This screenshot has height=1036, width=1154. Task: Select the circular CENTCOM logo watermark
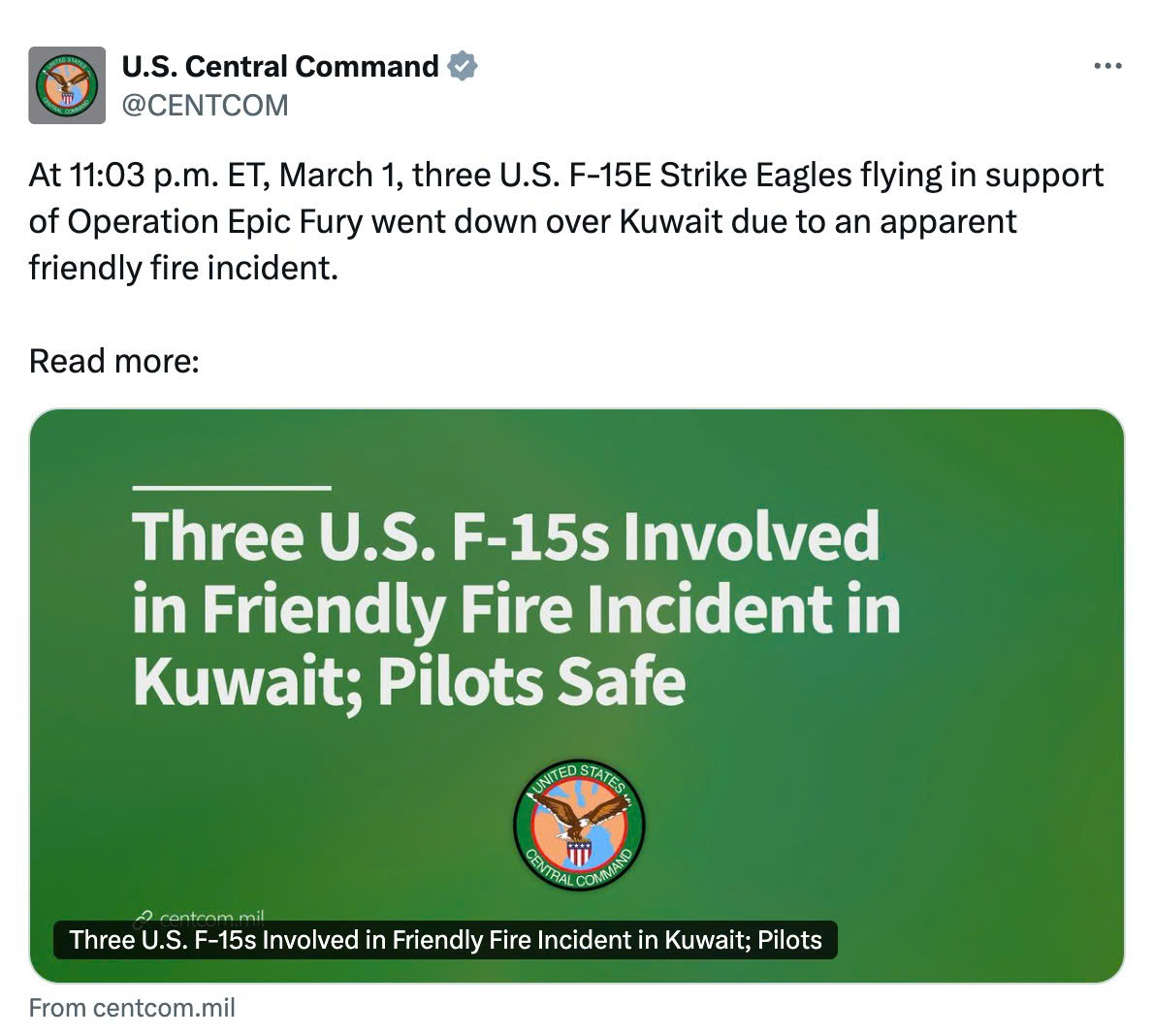tap(578, 824)
